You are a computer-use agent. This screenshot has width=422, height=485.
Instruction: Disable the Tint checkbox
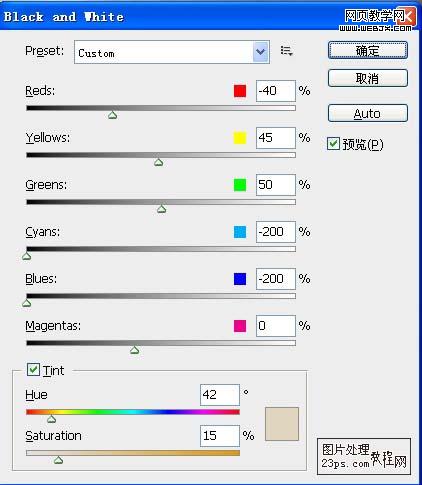pos(33,370)
